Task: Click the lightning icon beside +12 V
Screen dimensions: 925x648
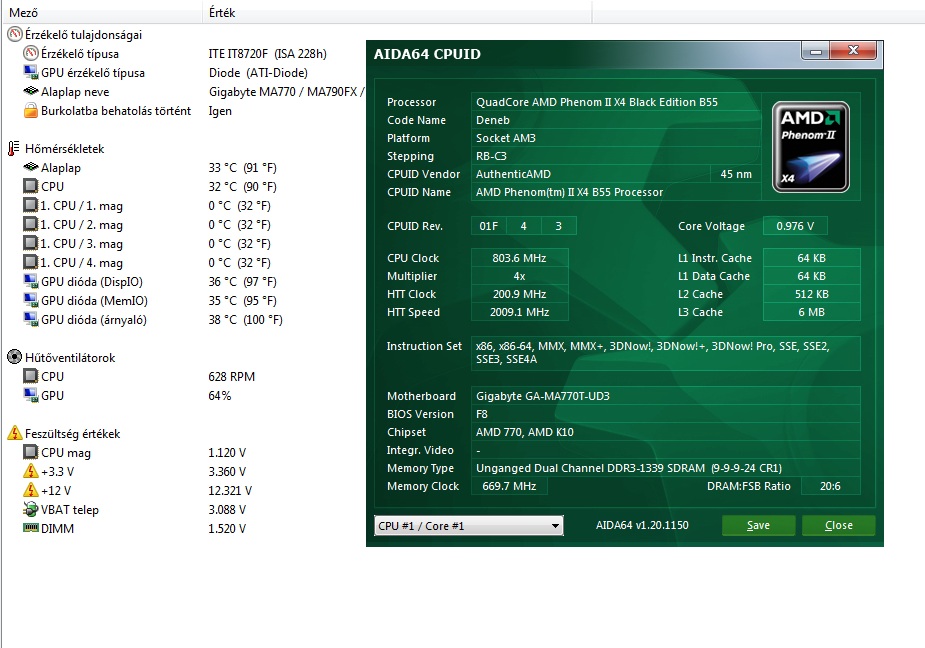Action: click(x=30, y=490)
